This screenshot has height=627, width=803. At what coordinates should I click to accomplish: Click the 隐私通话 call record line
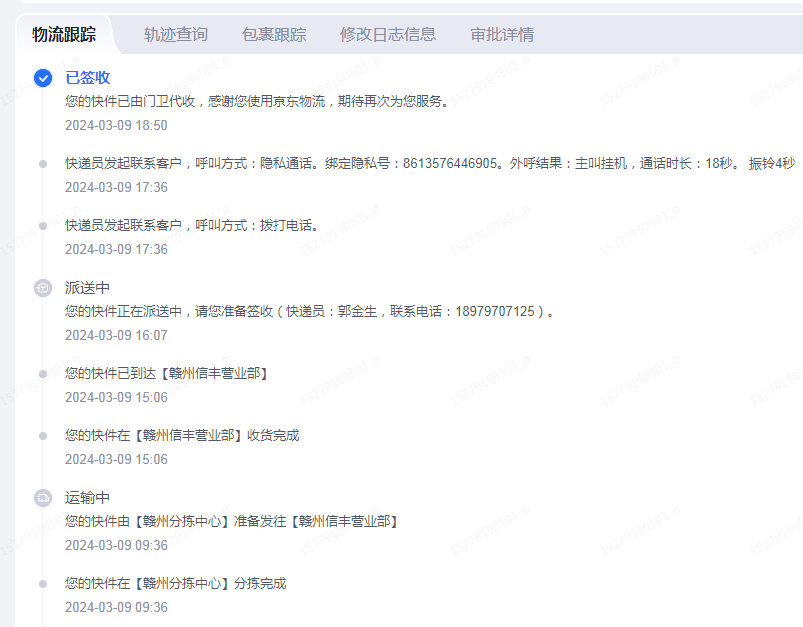click(x=430, y=163)
